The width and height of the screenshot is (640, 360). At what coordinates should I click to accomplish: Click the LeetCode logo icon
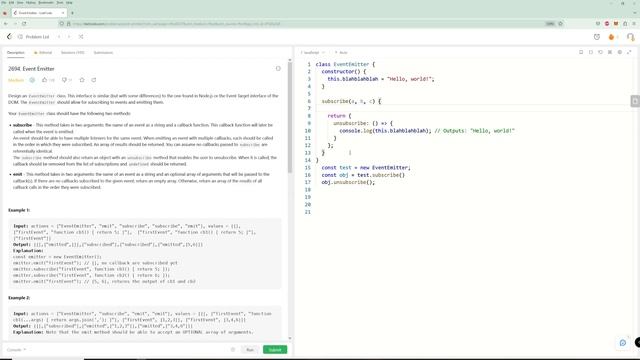[9, 37]
